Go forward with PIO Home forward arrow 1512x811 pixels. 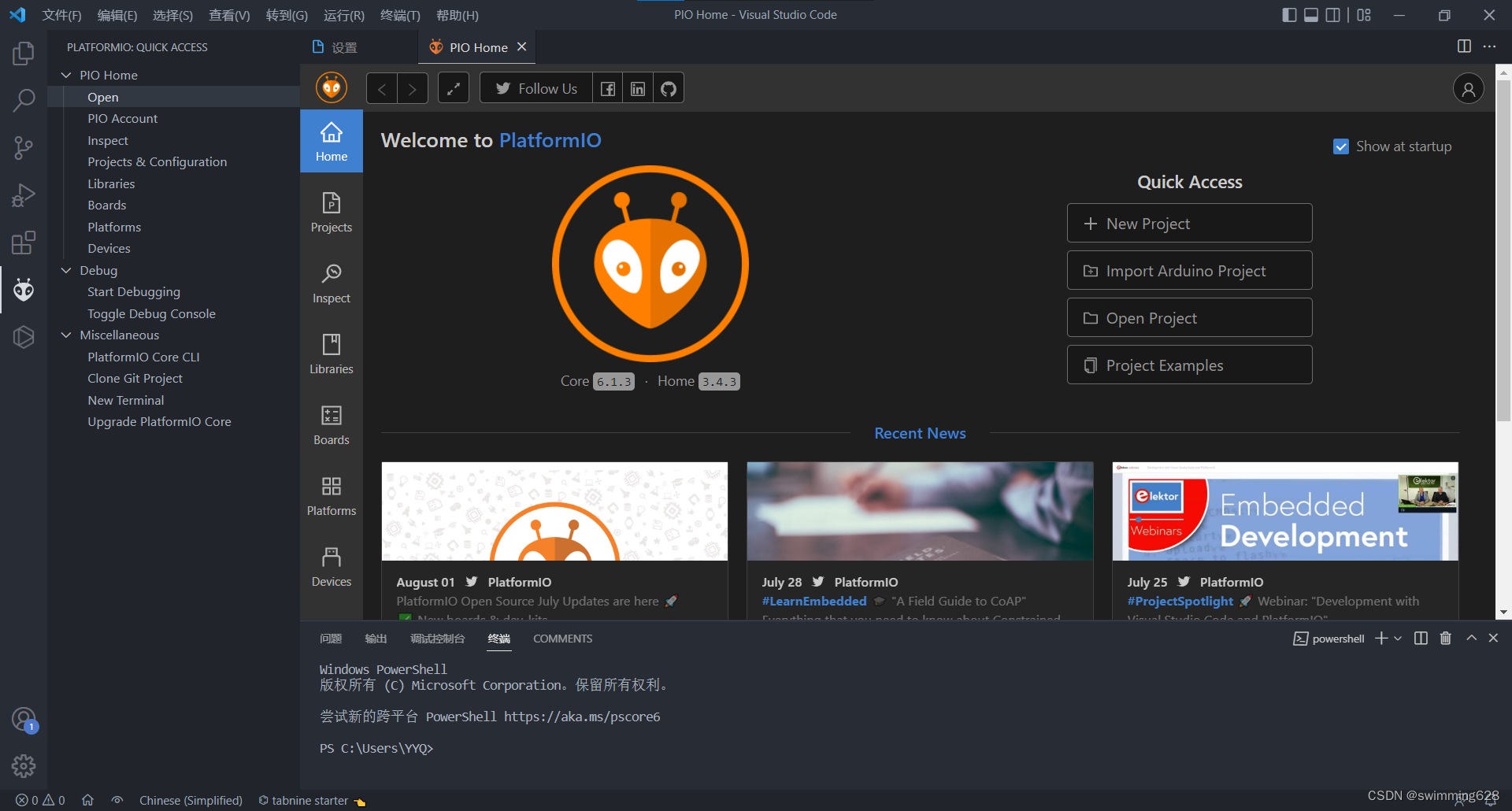tap(413, 88)
